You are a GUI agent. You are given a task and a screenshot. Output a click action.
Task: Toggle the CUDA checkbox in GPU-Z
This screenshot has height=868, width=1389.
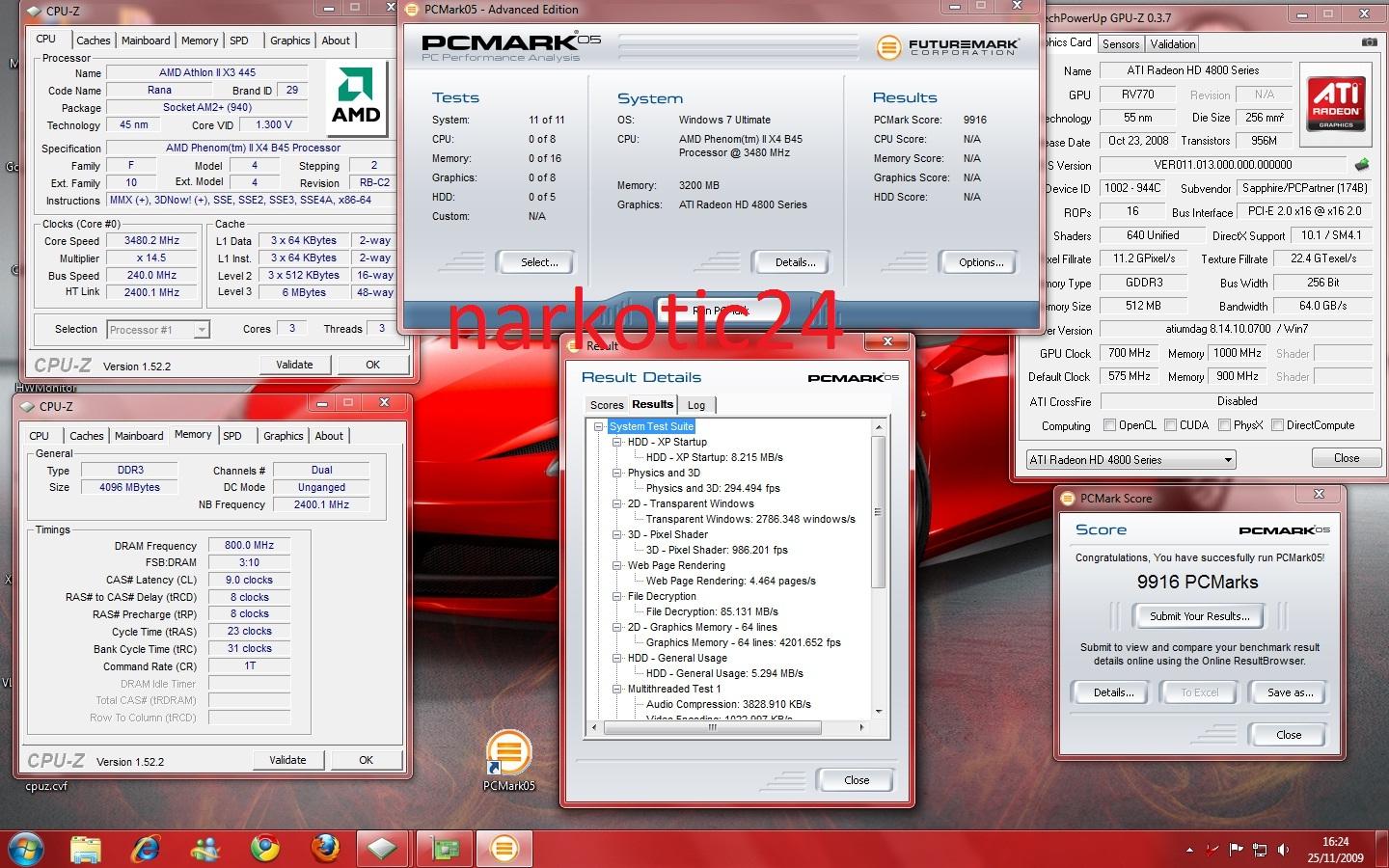(x=1171, y=425)
